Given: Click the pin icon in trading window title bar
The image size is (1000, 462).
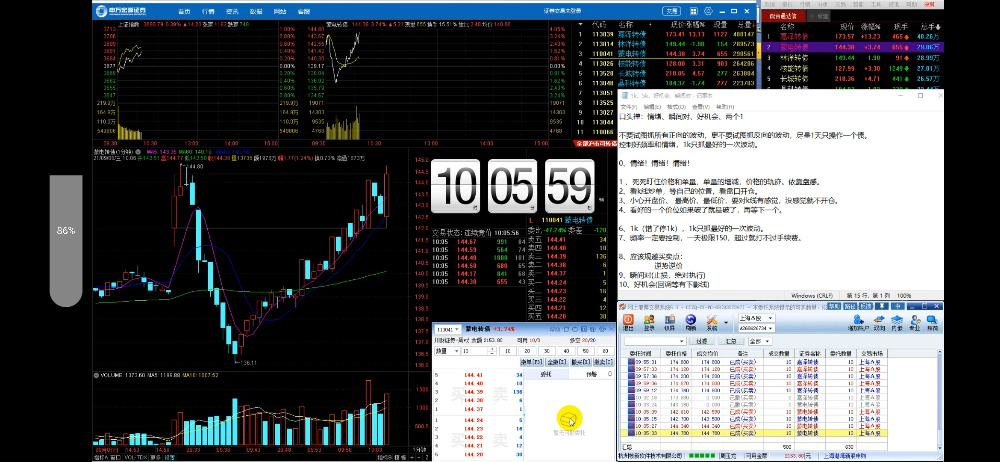Looking at the screenshot, I should [x=882, y=306].
